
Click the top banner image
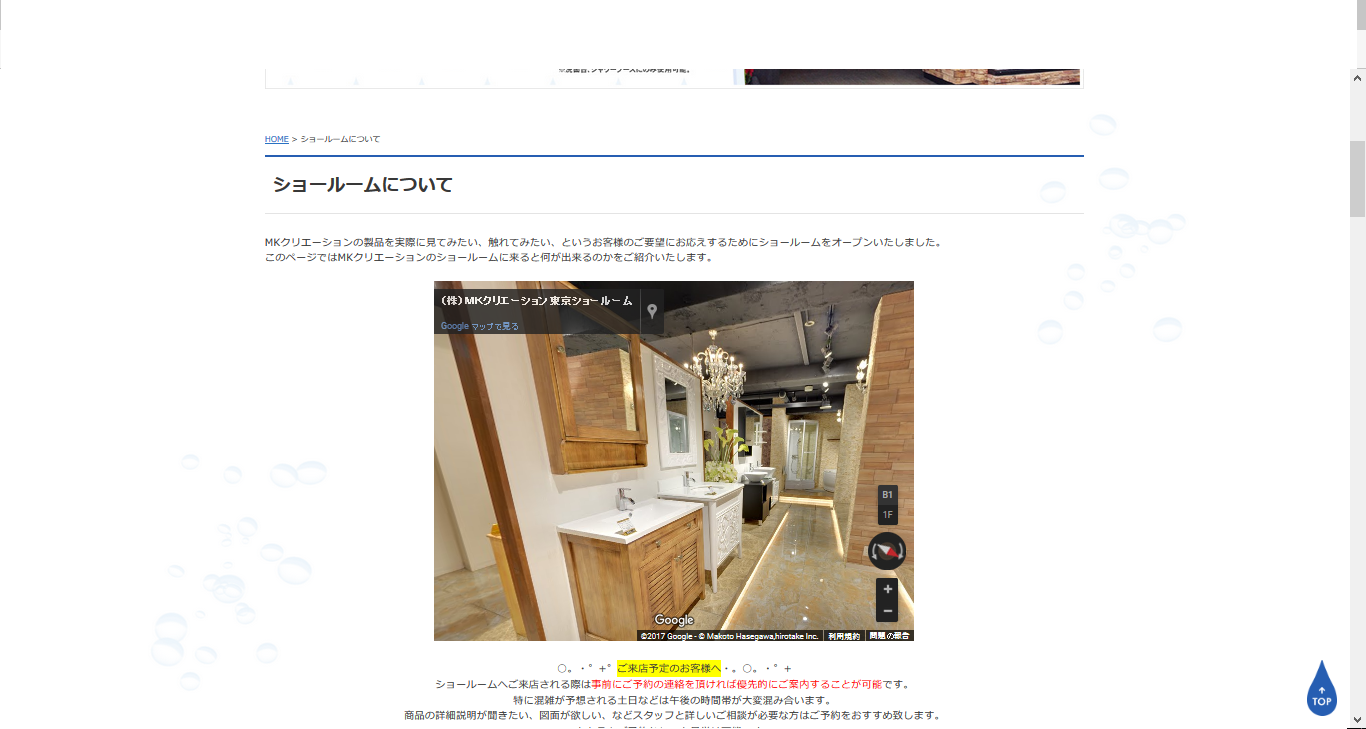point(674,77)
